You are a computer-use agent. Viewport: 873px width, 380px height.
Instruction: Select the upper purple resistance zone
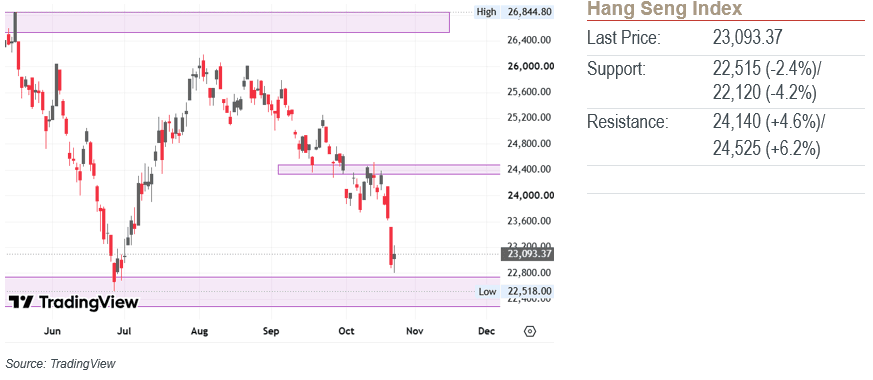point(227,22)
